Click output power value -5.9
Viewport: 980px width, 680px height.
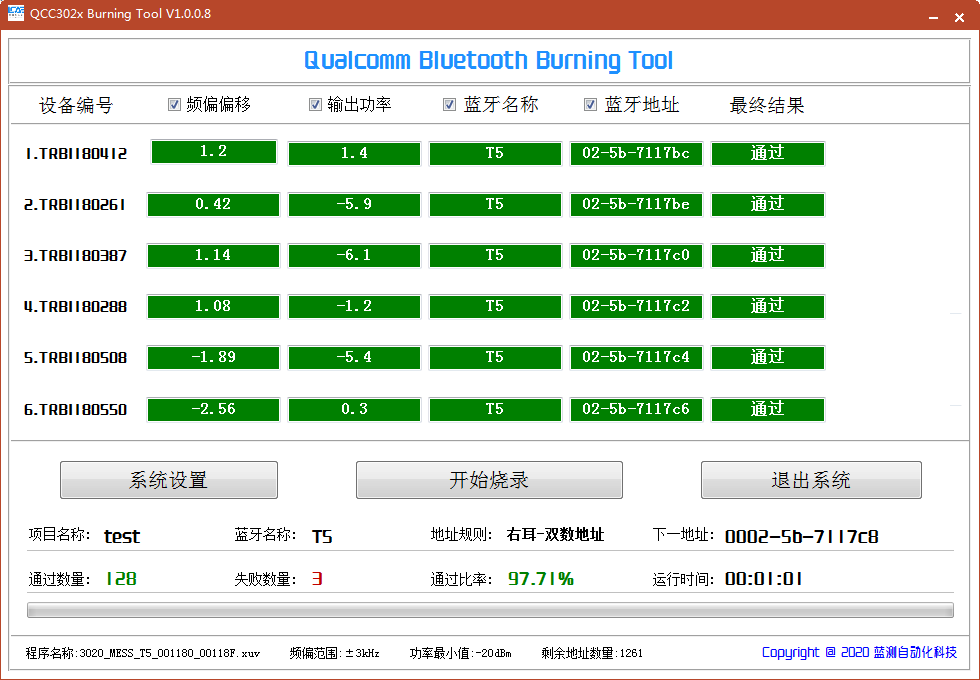(354, 204)
